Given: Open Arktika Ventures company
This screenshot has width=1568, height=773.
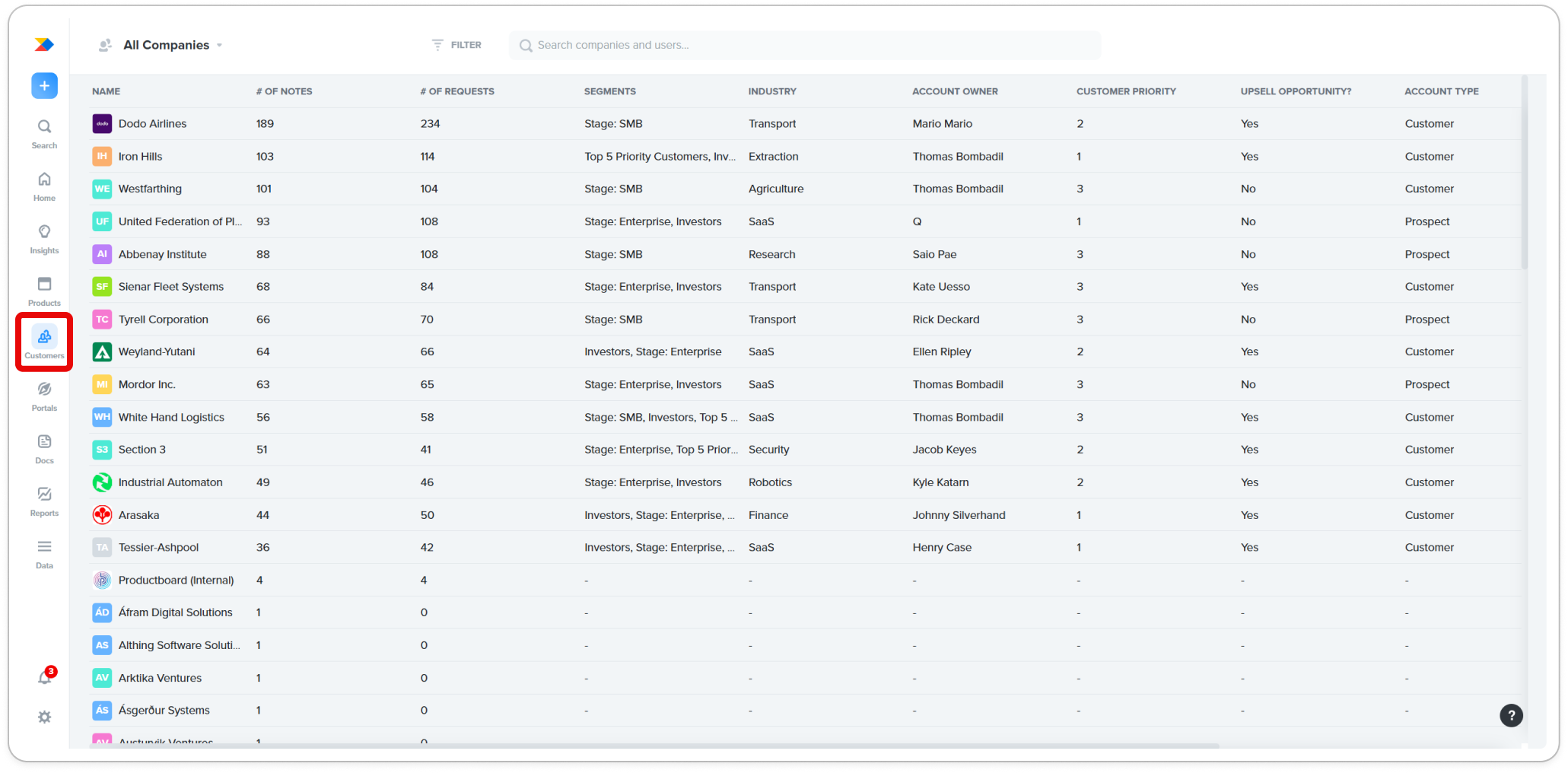Looking at the screenshot, I should tap(161, 678).
